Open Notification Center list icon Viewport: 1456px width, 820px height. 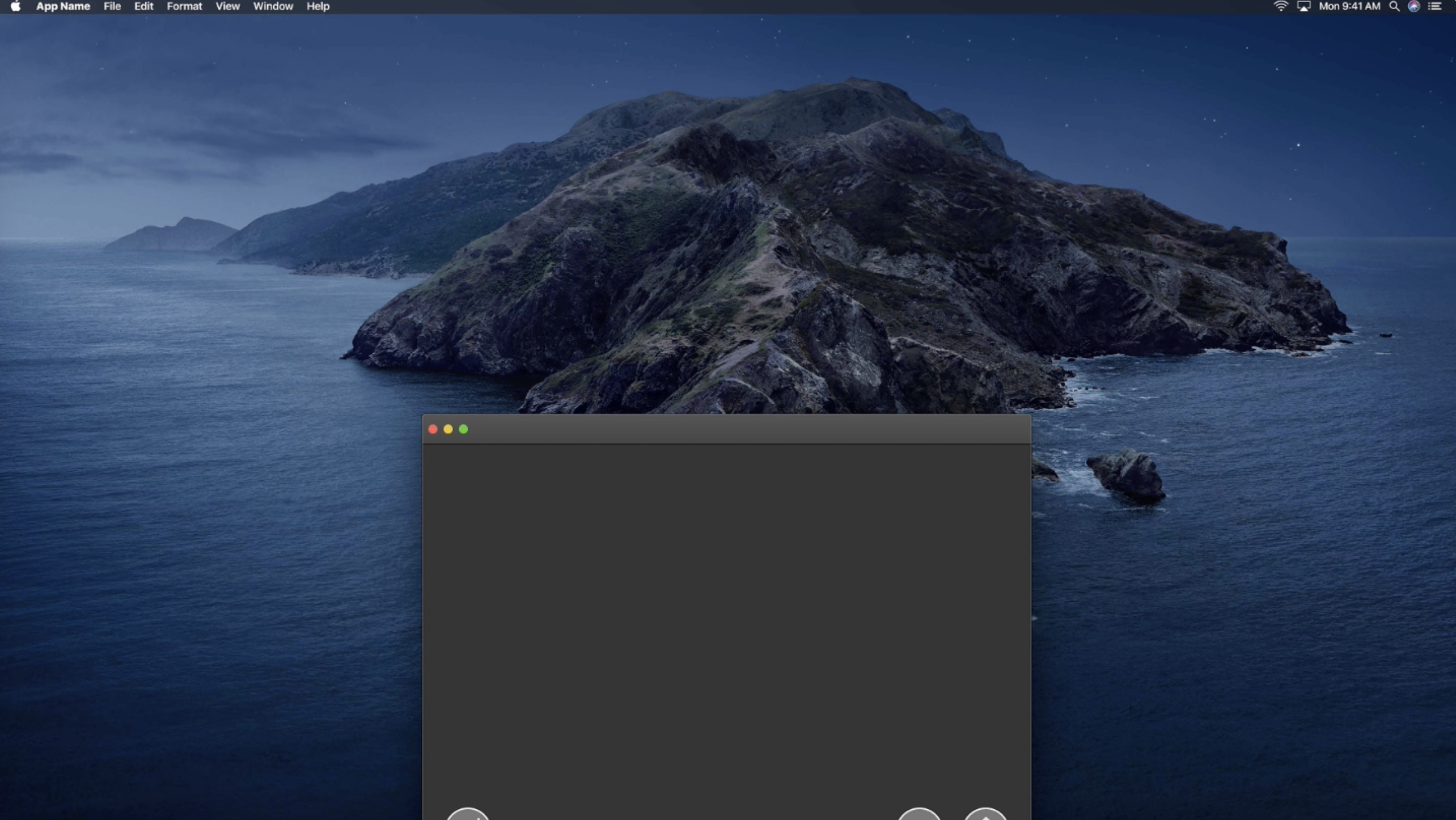1435,6
